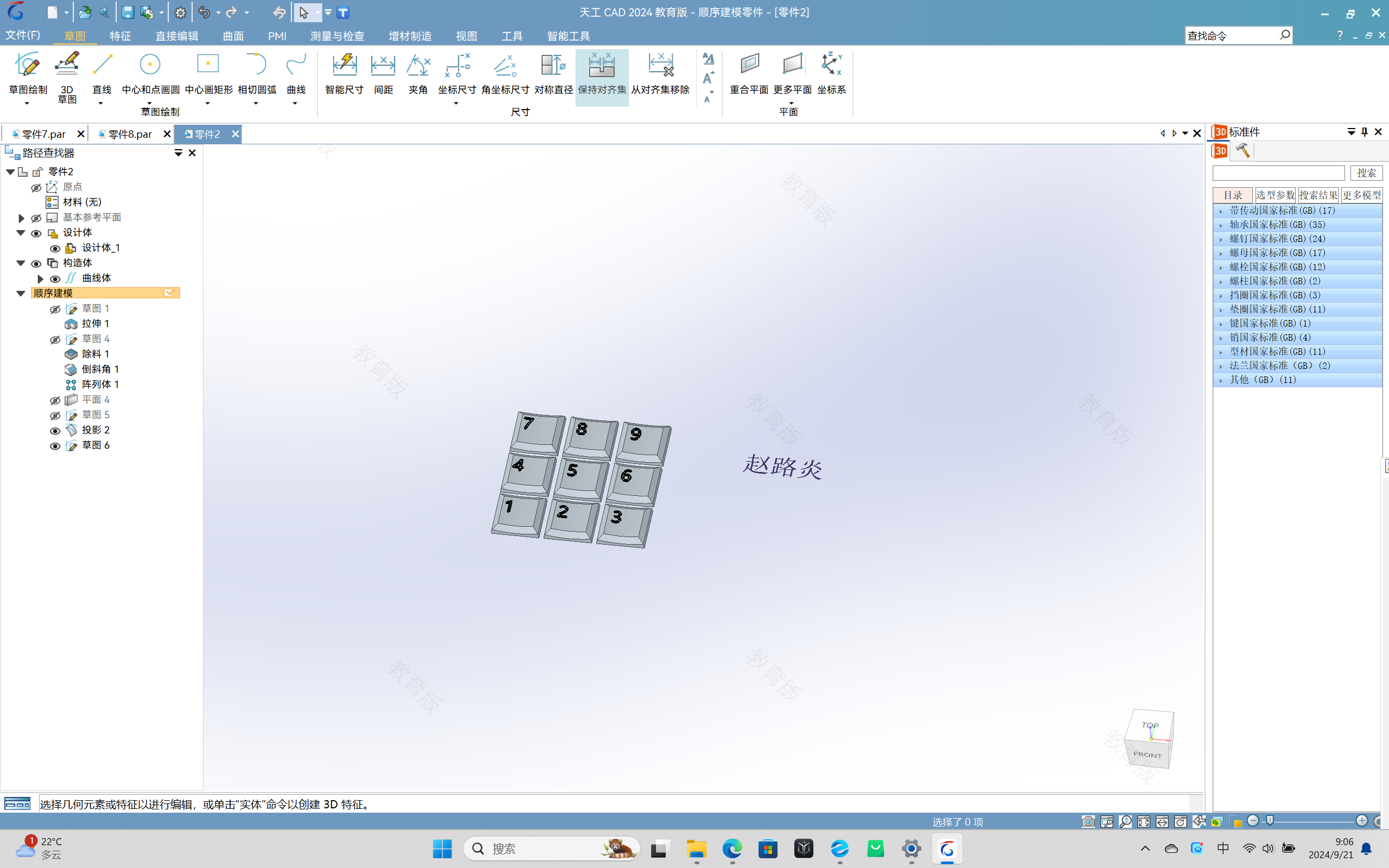Save the document with the save icon

tap(128, 12)
